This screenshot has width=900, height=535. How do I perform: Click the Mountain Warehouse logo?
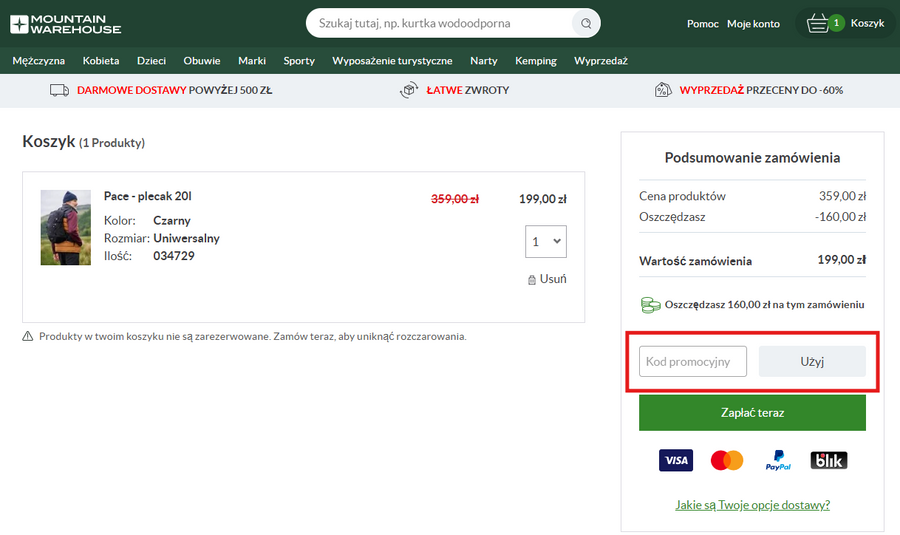[67, 24]
